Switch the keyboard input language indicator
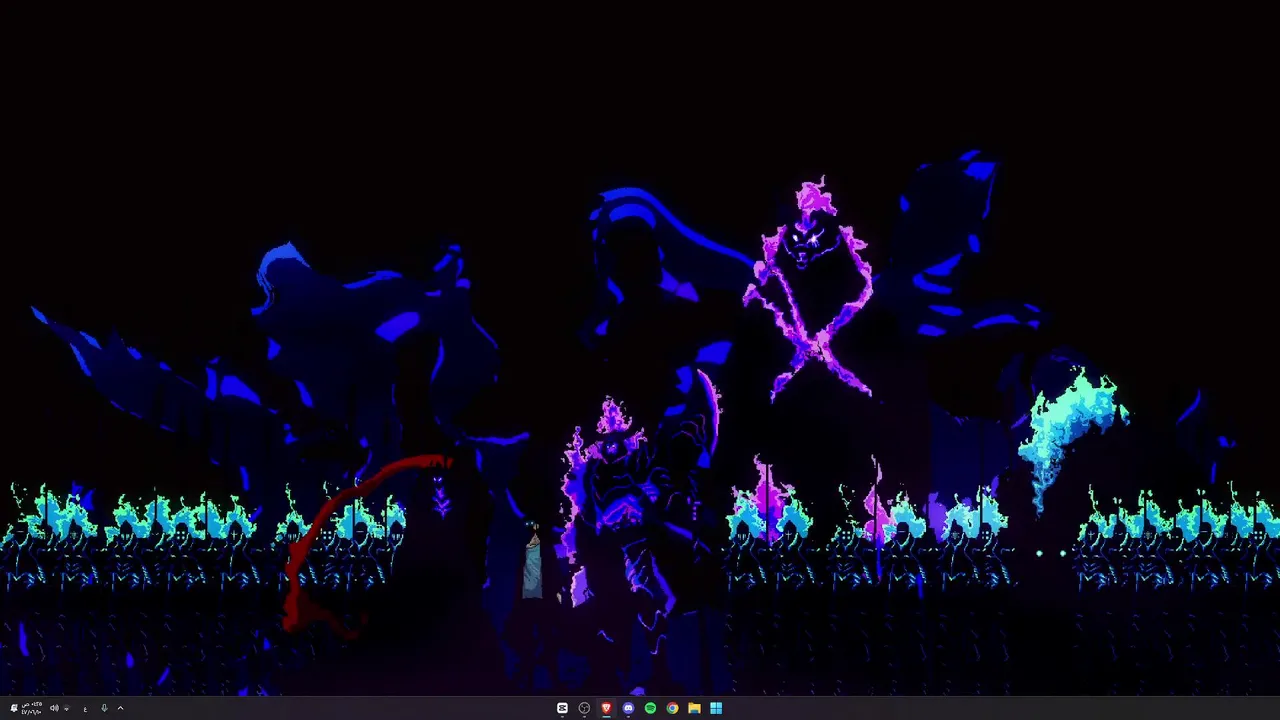Viewport: 1280px width, 720px height. tap(85, 709)
